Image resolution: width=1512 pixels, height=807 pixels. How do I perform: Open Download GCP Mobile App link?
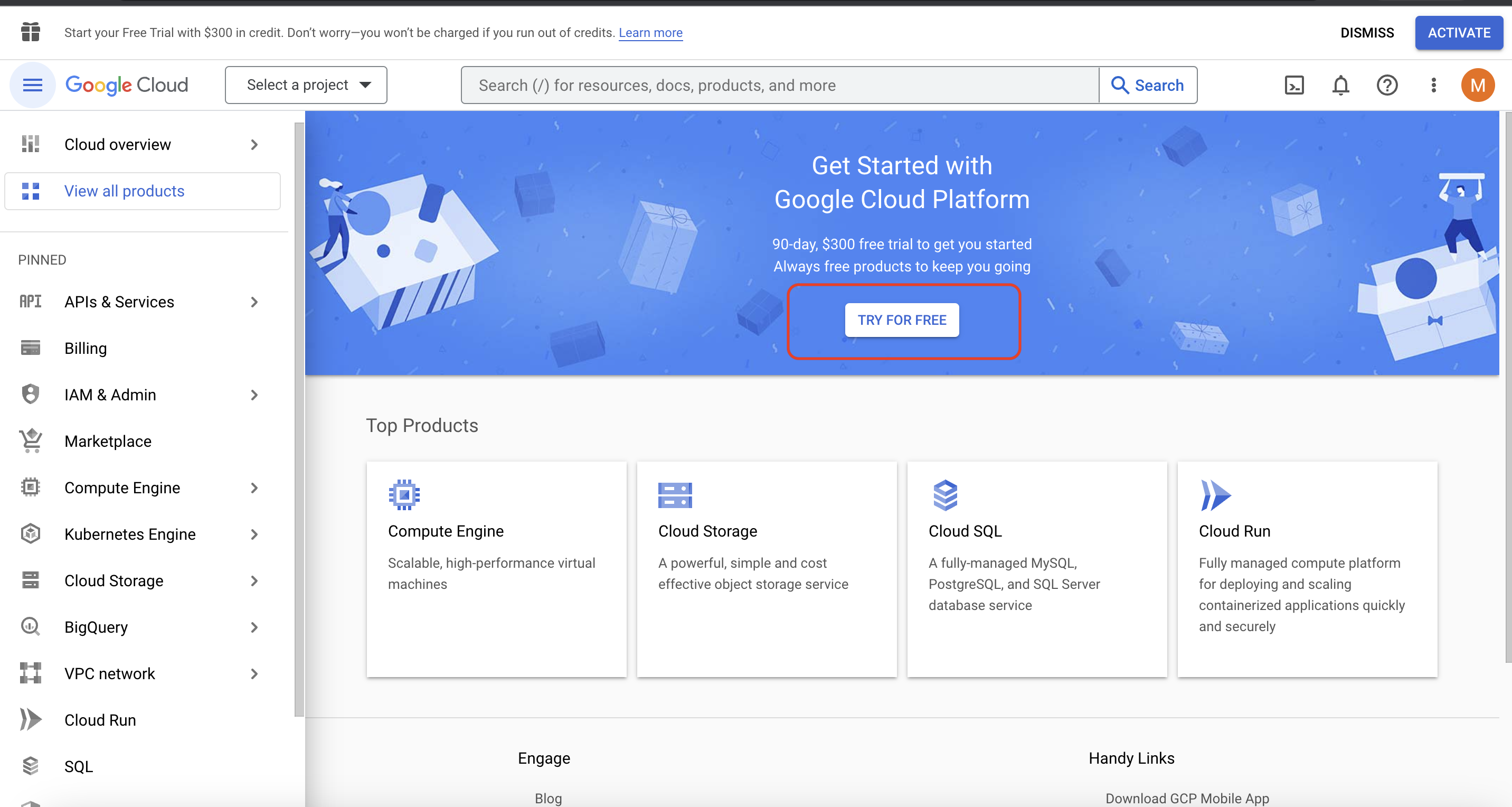click(x=1187, y=797)
